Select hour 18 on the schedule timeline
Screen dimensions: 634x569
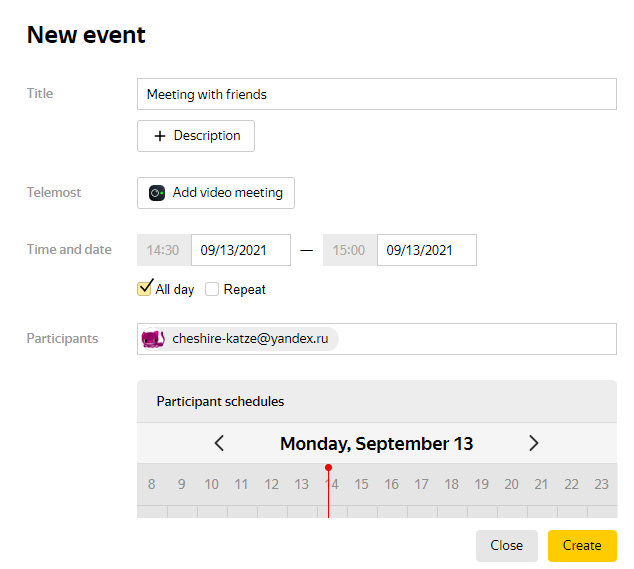[x=451, y=484]
